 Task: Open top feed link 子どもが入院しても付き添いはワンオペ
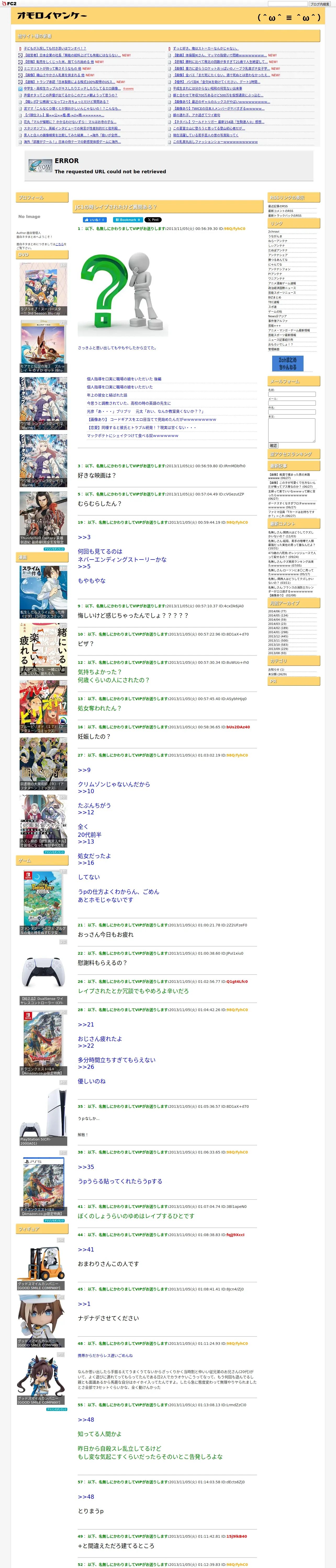(55, 48)
